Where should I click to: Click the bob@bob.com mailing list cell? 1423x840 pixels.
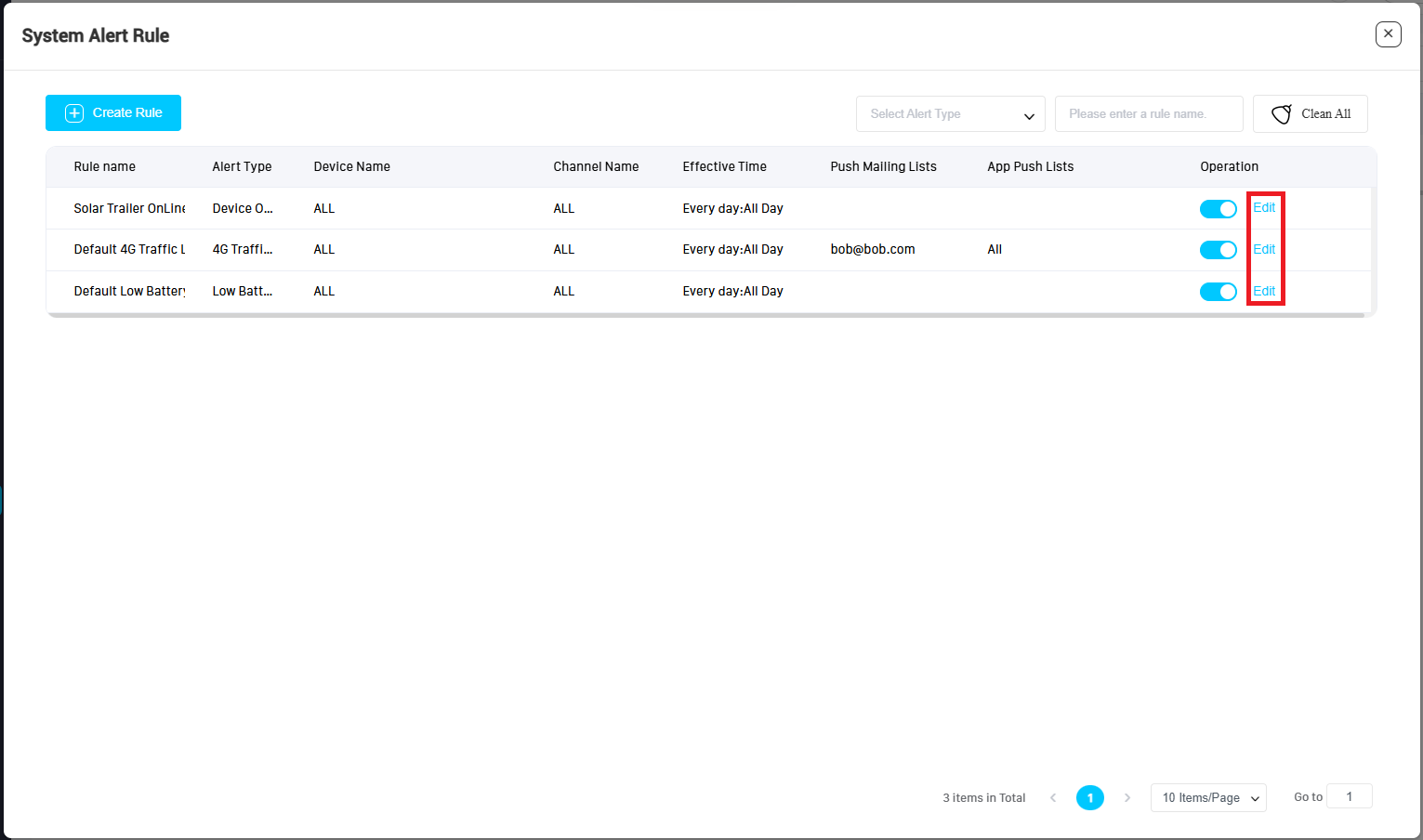click(873, 250)
